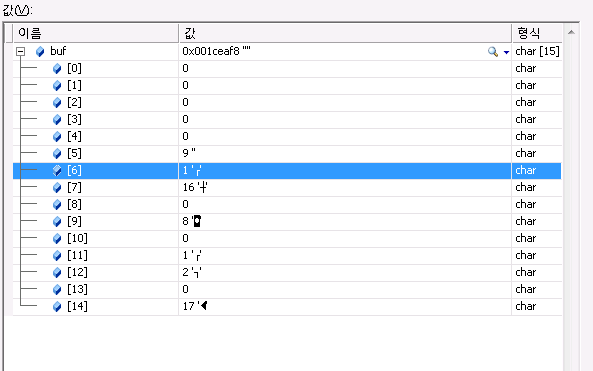
Task: Collapse the buf variable tree node
Action: click(x=20, y=51)
